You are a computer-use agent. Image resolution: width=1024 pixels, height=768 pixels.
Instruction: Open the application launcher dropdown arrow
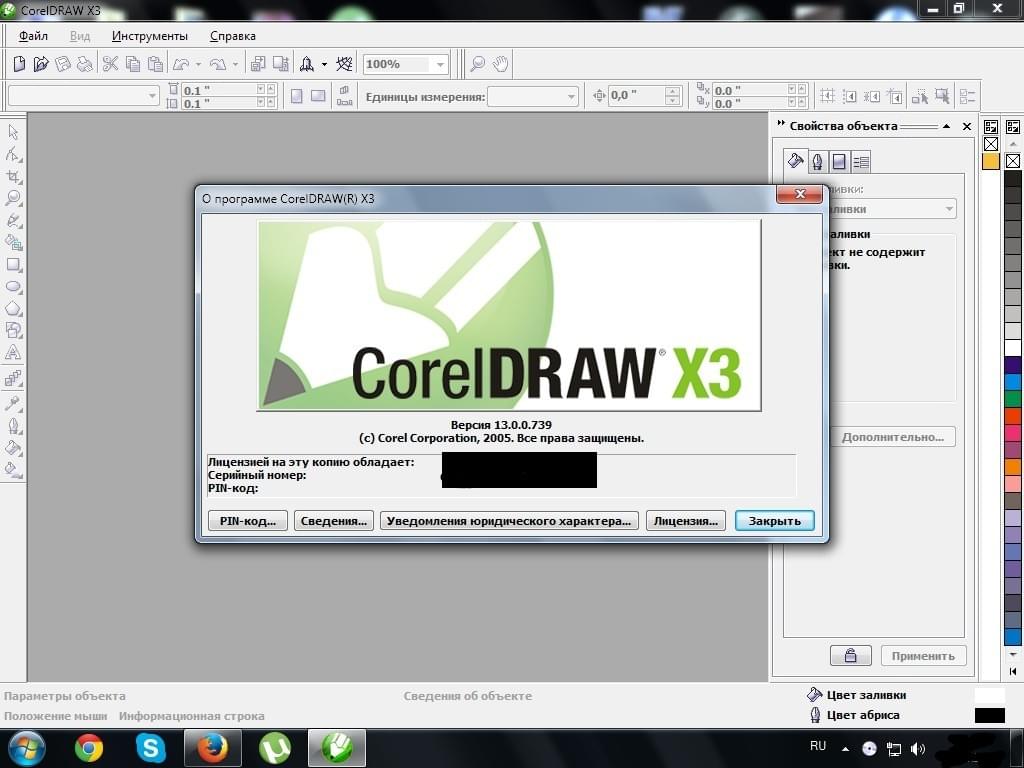tap(324, 64)
